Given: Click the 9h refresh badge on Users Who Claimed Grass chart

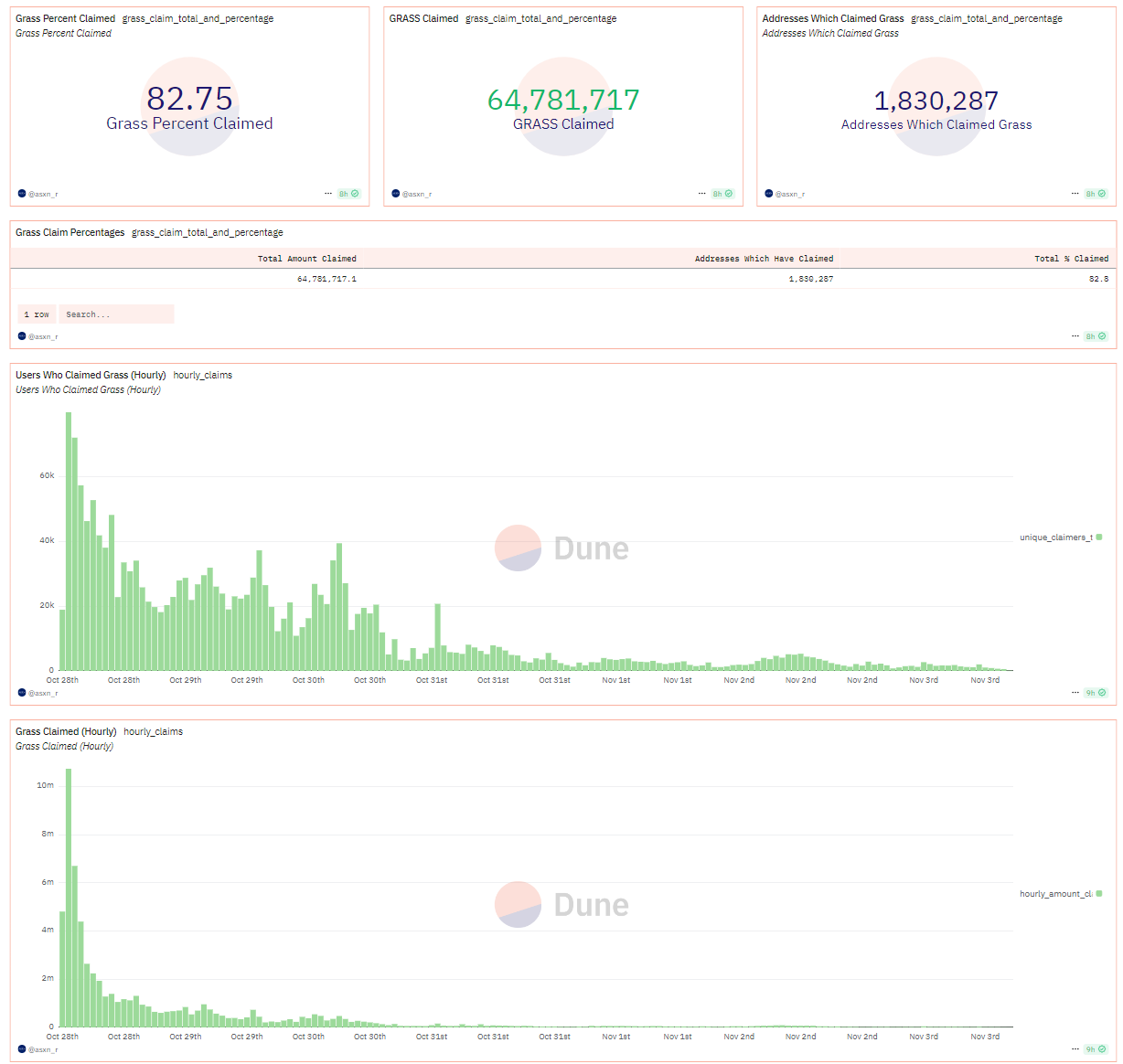Looking at the screenshot, I should tap(1095, 693).
